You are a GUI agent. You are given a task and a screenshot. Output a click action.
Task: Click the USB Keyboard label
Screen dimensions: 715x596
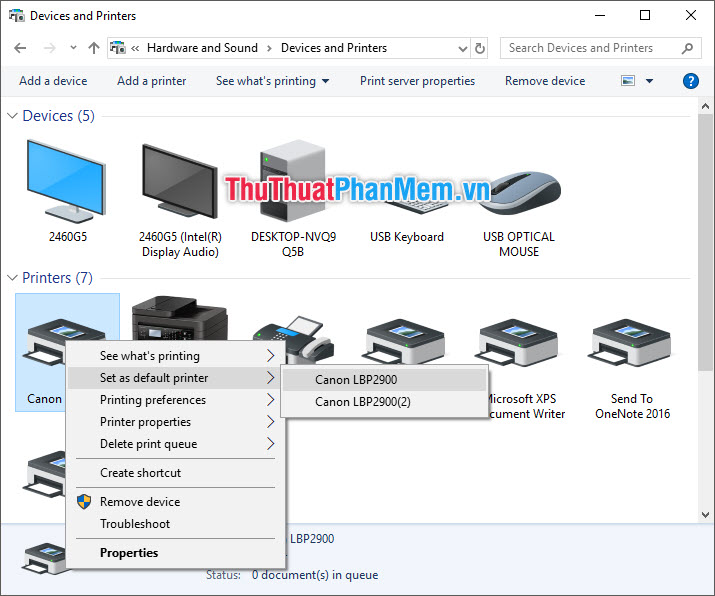407,237
